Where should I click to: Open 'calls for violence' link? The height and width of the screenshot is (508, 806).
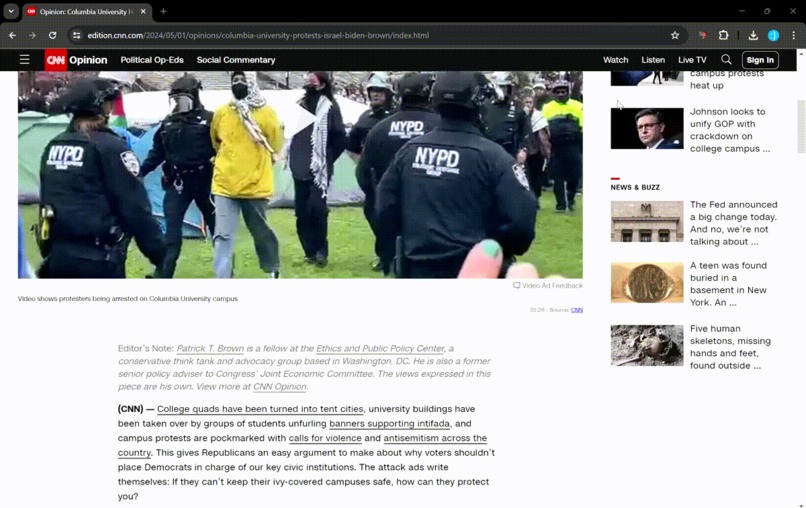325,438
